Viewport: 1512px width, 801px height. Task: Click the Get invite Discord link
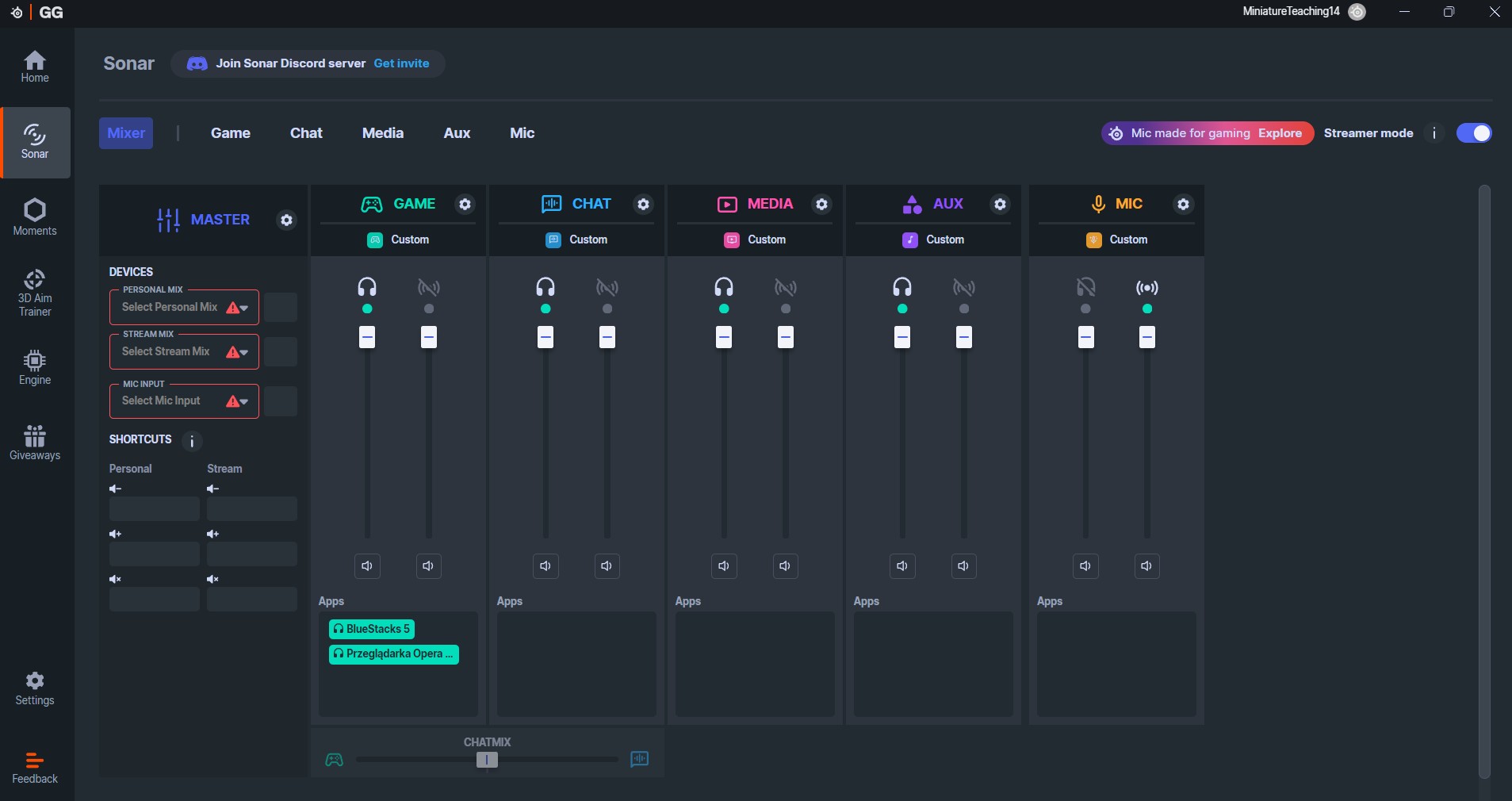click(401, 63)
